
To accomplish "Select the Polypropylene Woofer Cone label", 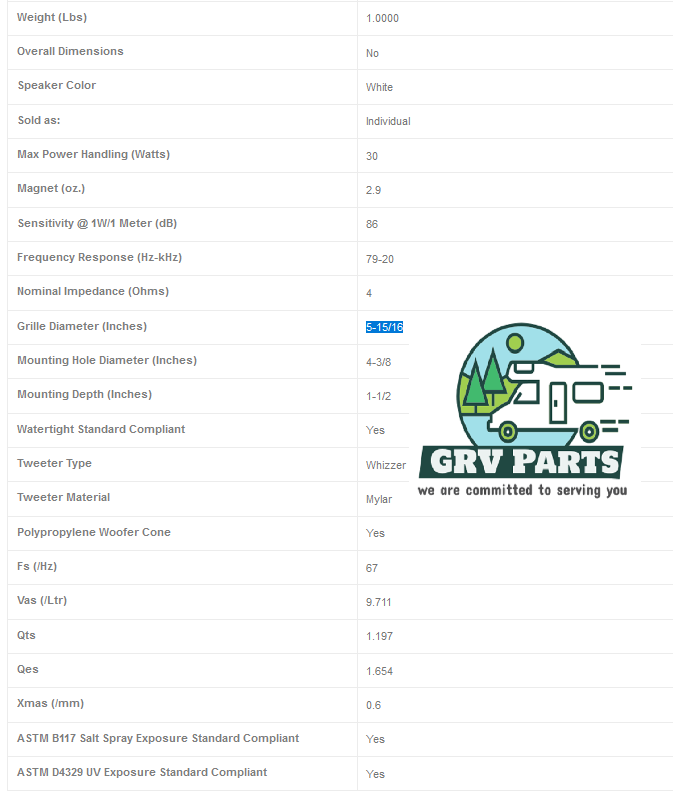I will click(94, 532).
